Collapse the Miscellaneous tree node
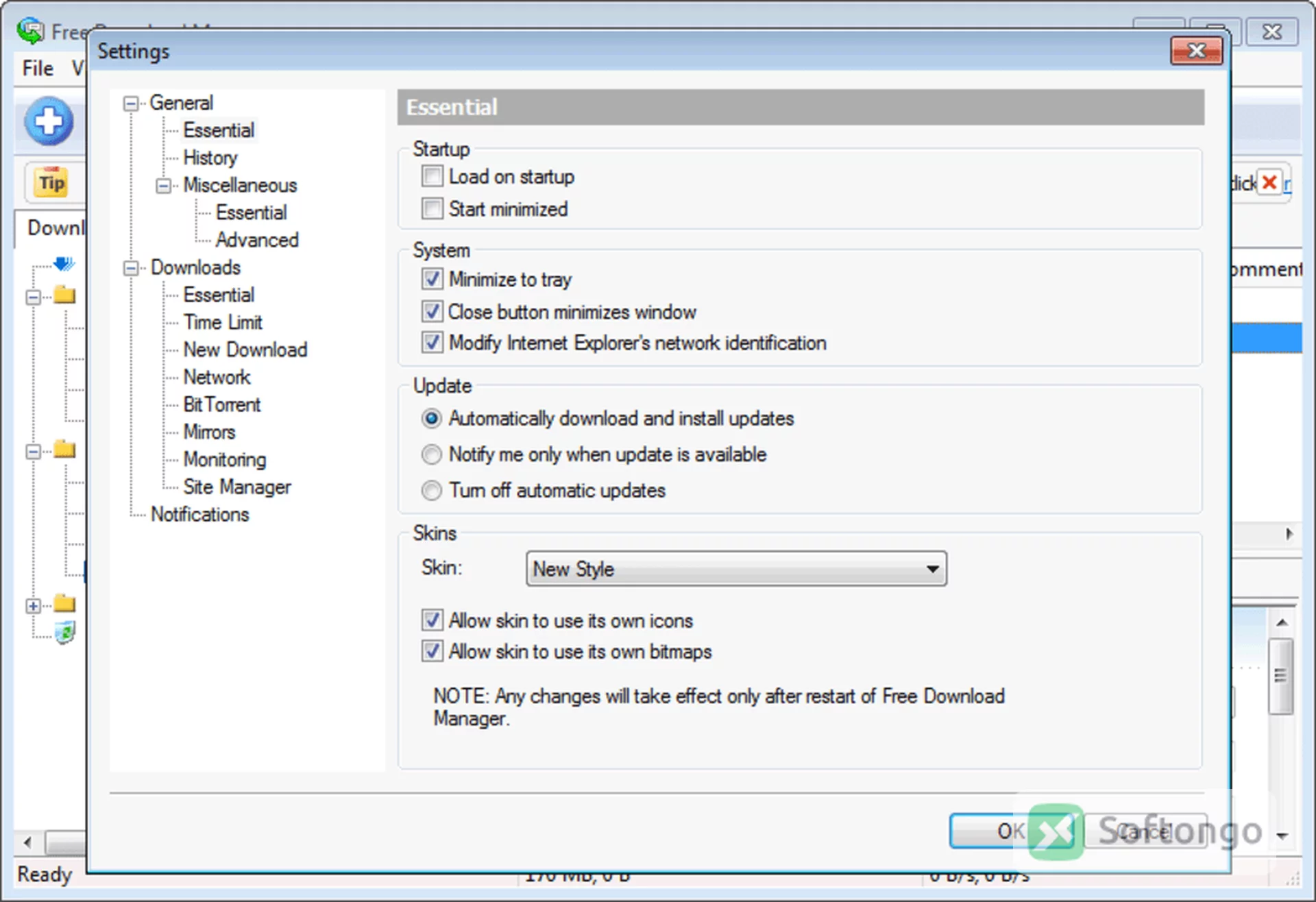1316x902 pixels. pyautogui.click(x=163, y=186)
